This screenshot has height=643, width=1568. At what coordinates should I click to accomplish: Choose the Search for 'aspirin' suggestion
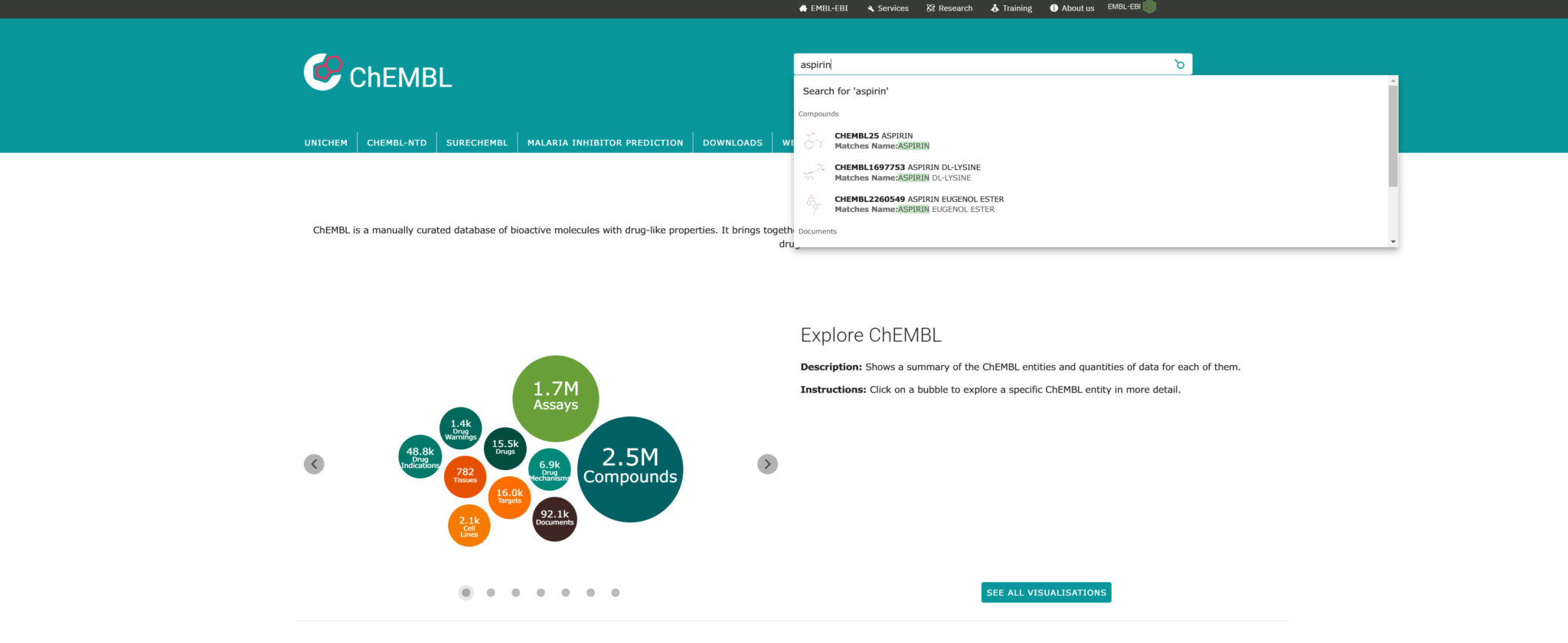[x=845, y=91]
